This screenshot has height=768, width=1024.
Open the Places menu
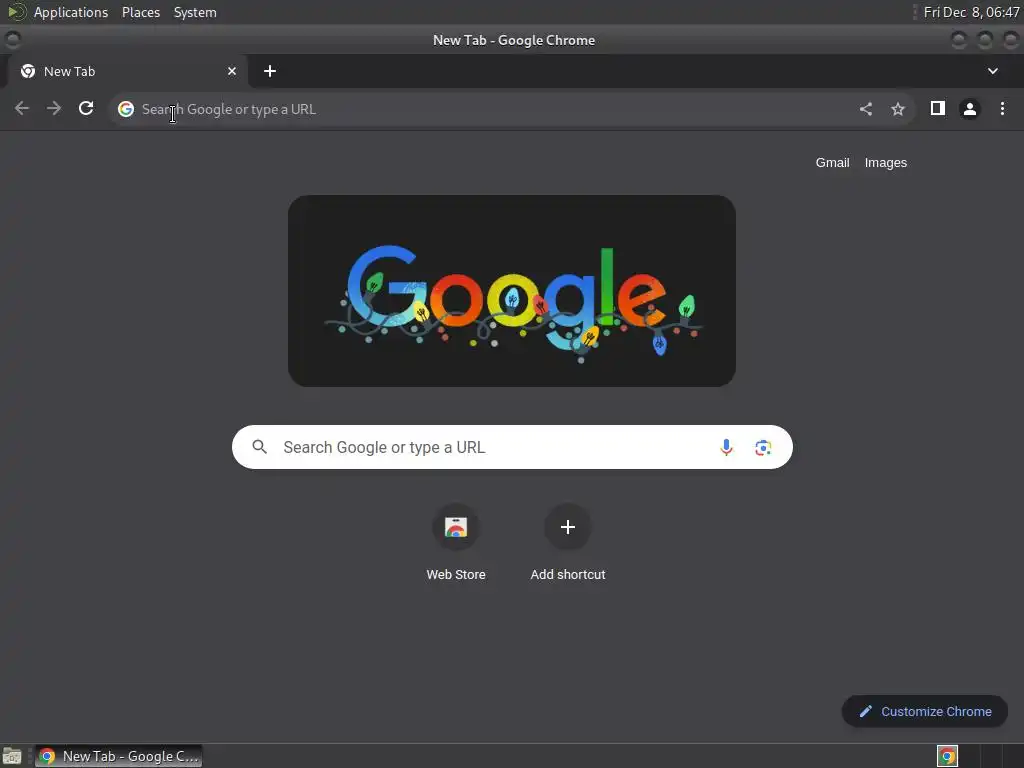pyautogui.click(x=140, y=12)
